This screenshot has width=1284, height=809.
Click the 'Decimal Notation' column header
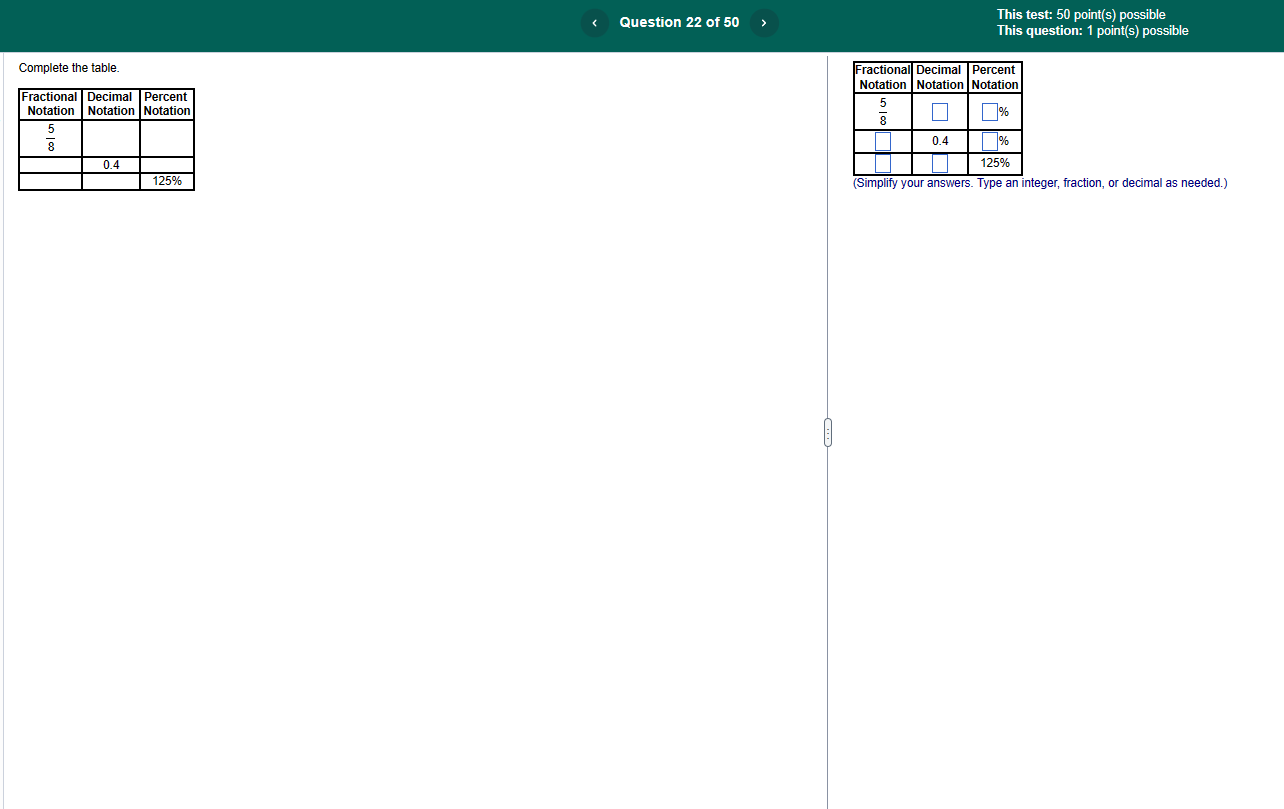(x=939, y=75)
